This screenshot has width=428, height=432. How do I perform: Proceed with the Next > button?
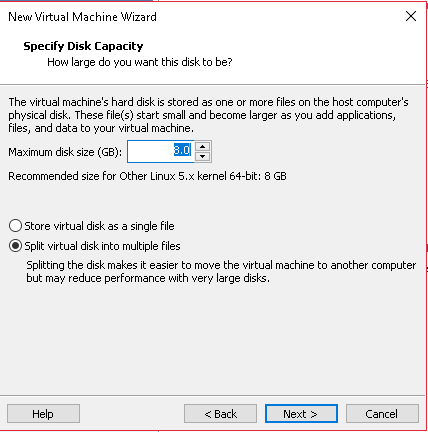tap(301, 414)
